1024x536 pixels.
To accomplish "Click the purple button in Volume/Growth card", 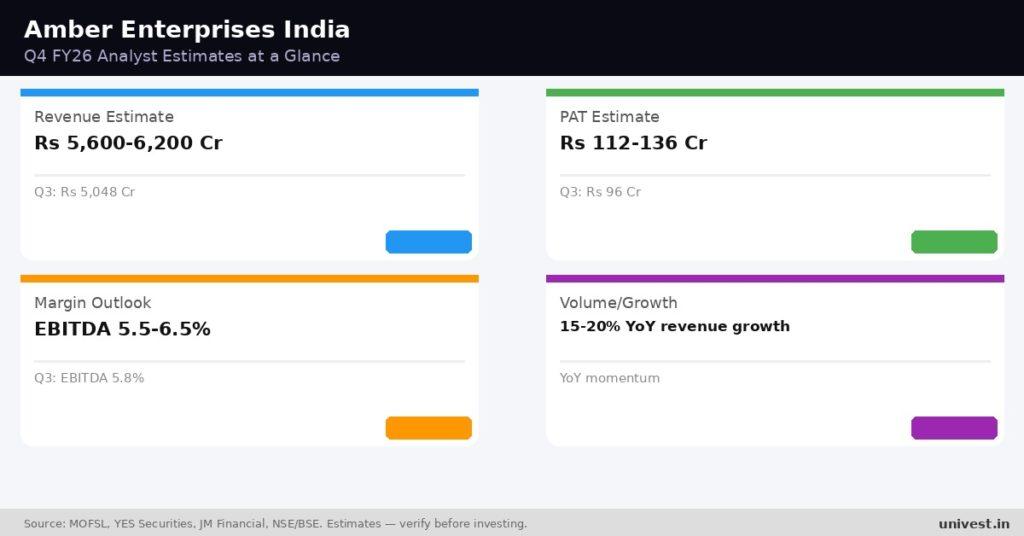I will tap(954, 428).
